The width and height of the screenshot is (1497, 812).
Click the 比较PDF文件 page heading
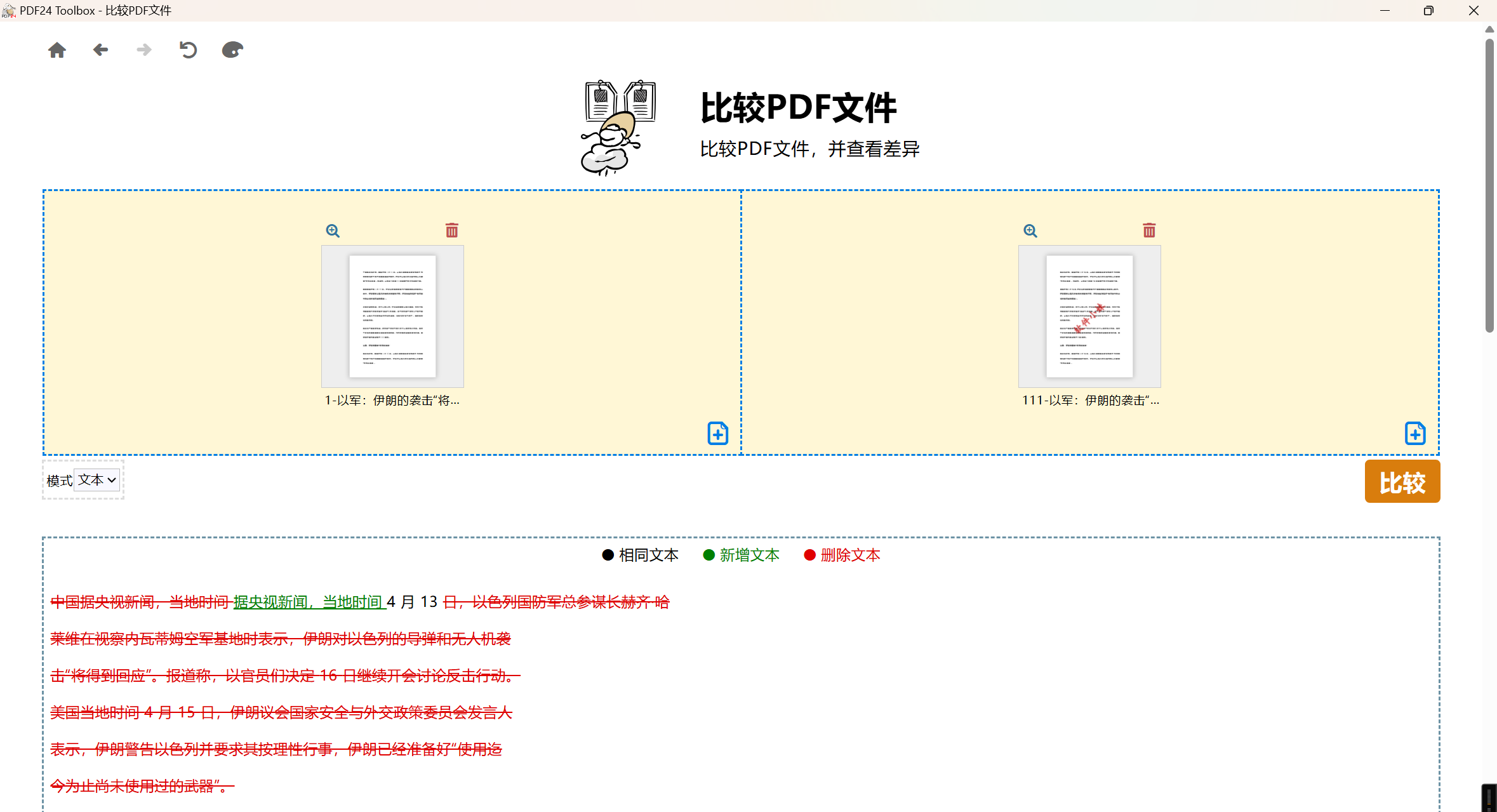pos(798,107)
